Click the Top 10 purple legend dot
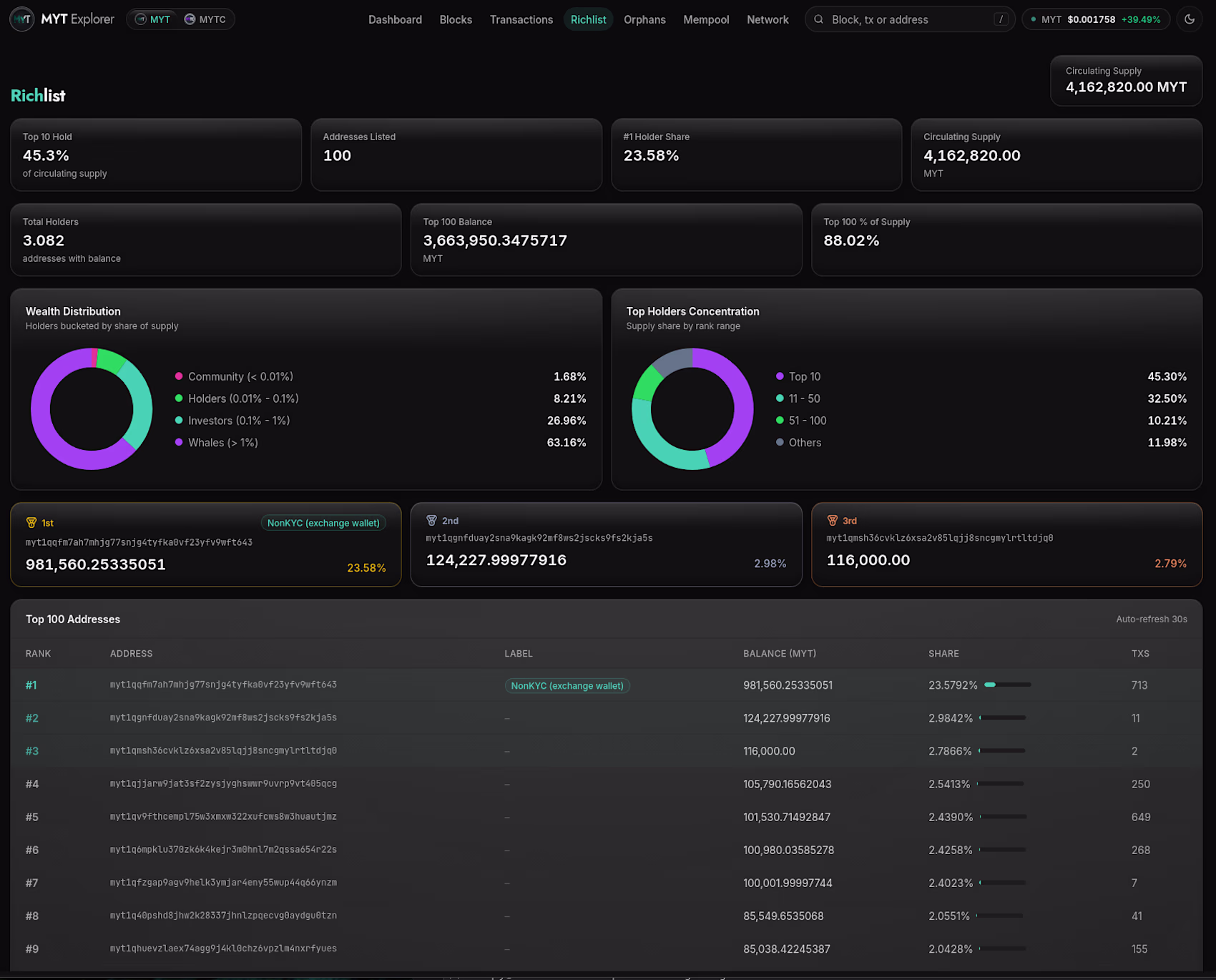This screenshot has width=1216, height=980. tap(780, 376)
